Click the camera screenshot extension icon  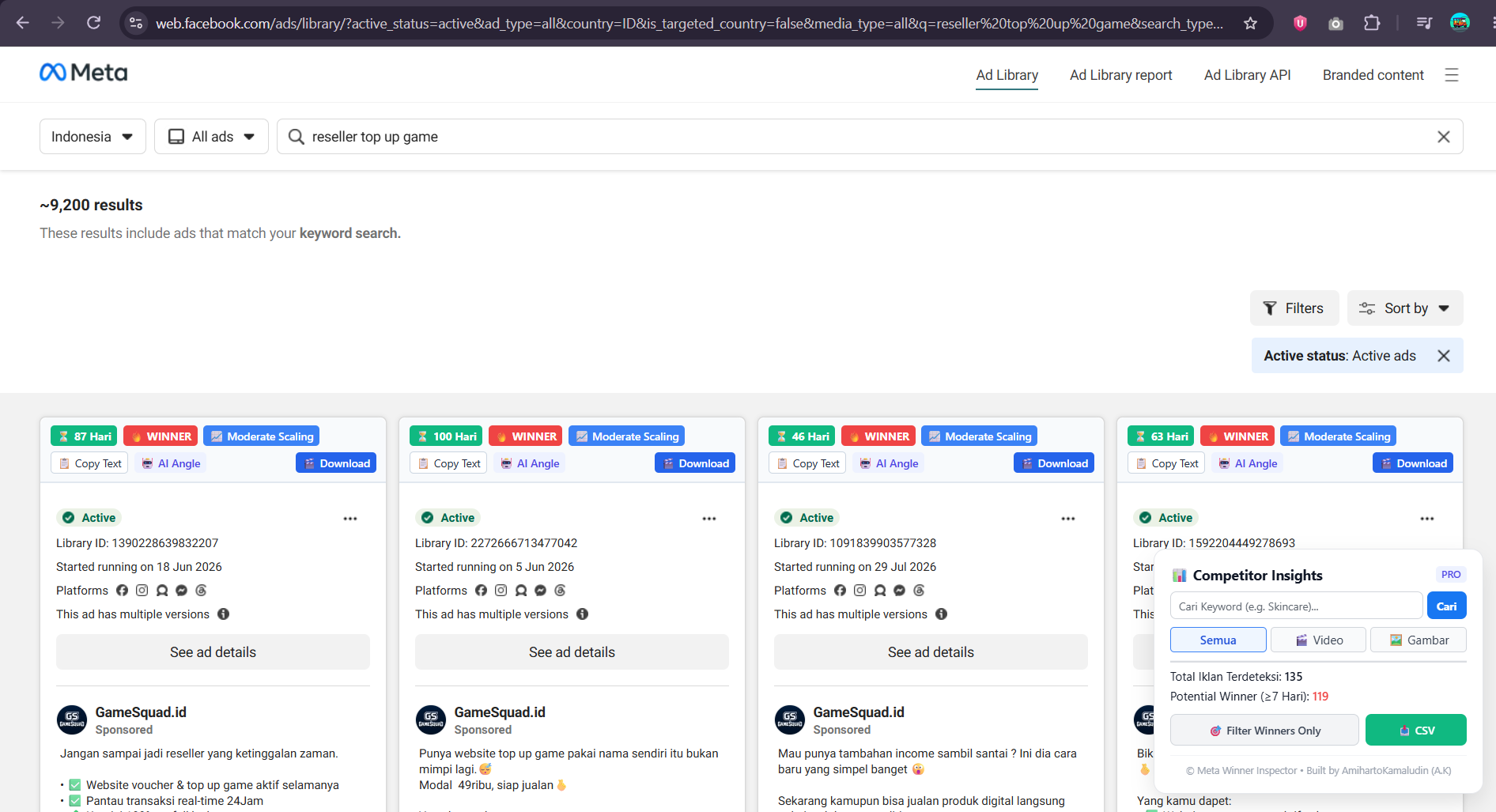point(1335,23)
